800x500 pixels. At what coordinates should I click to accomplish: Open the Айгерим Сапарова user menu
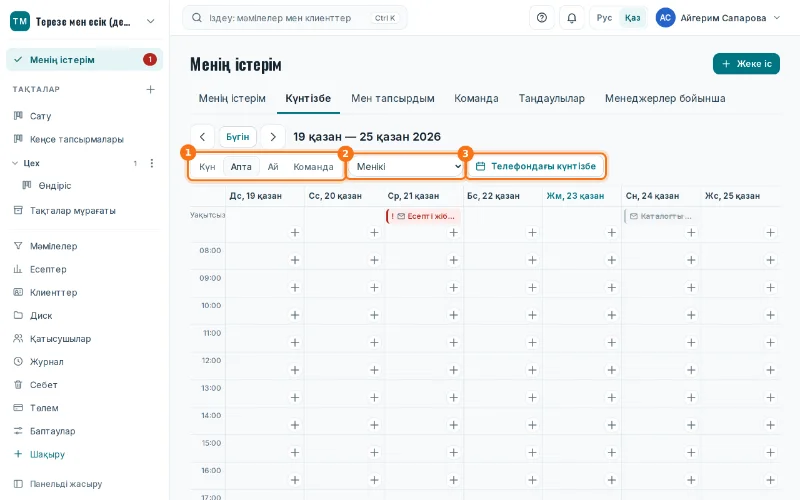[718, 18]
